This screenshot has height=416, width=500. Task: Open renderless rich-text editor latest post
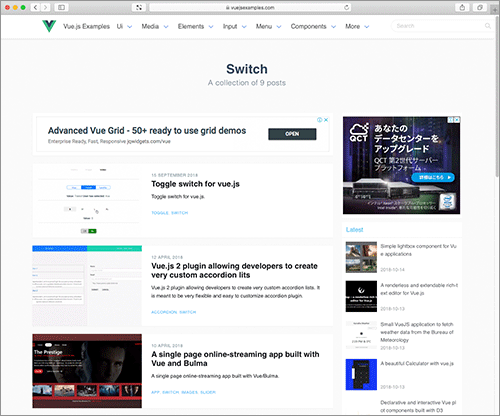pyautogui.click(x=419, y=289)
